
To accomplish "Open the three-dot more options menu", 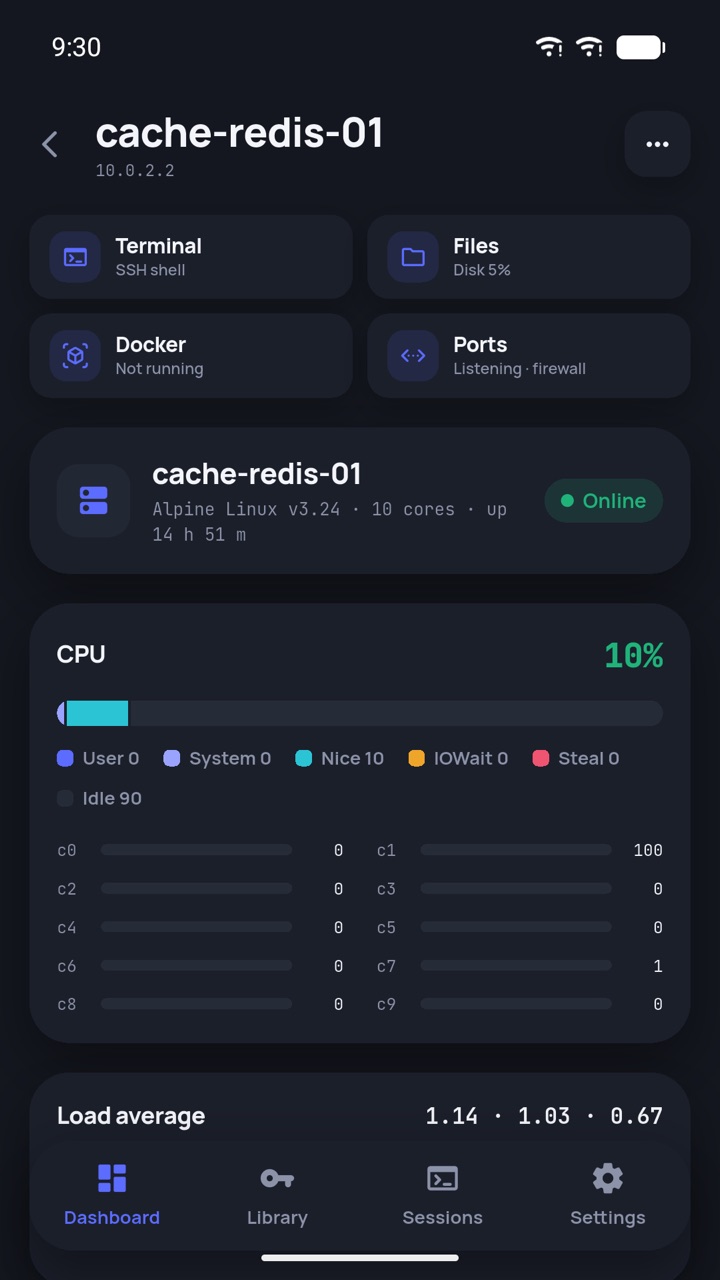I will (x=657, y=144).
